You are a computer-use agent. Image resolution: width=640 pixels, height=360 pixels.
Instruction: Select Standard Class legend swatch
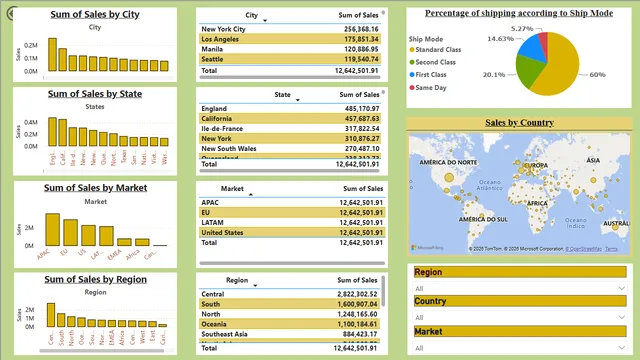[412, 49]
